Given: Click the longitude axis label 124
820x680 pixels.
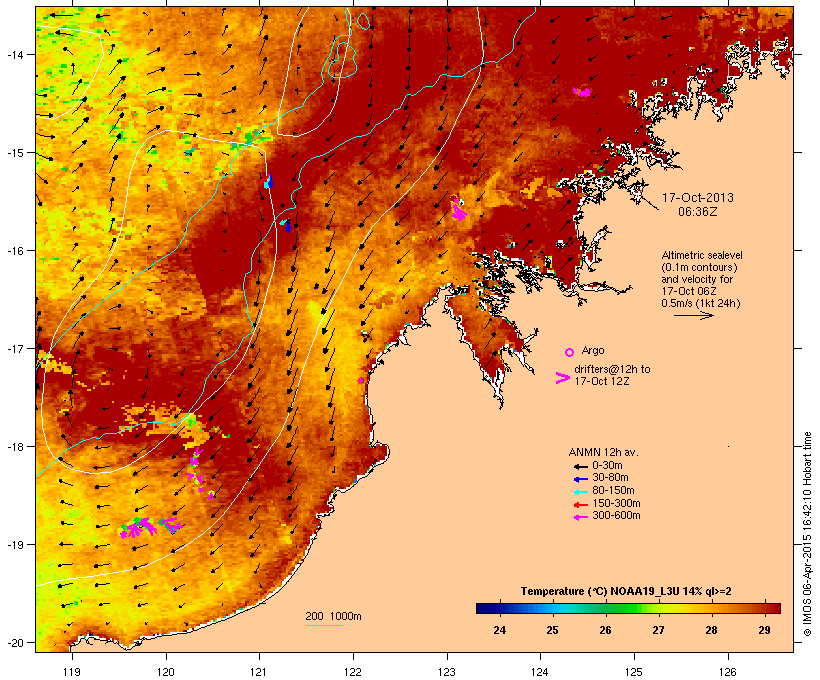Looking at the screenshot, I should click(540, 672).
